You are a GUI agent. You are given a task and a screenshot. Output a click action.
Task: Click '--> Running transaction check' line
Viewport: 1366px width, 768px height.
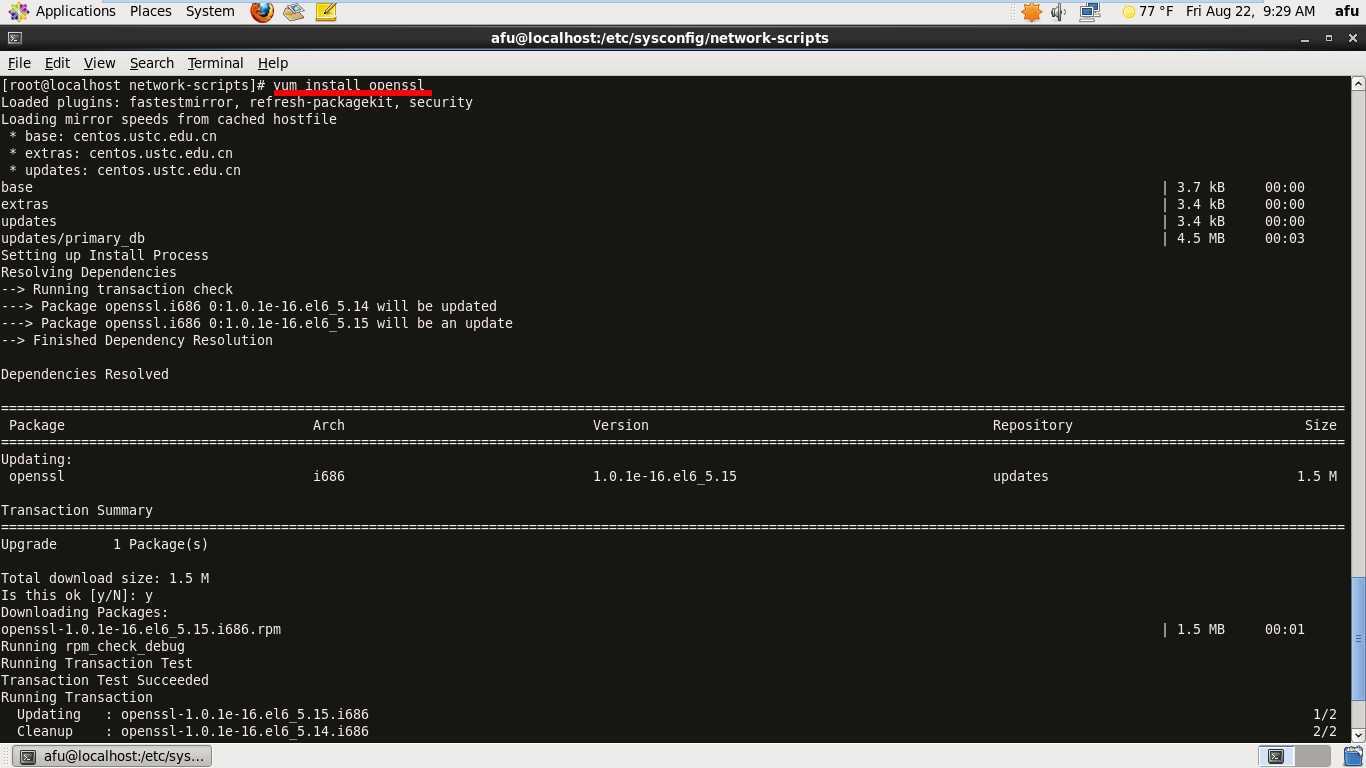pos(117,289)
